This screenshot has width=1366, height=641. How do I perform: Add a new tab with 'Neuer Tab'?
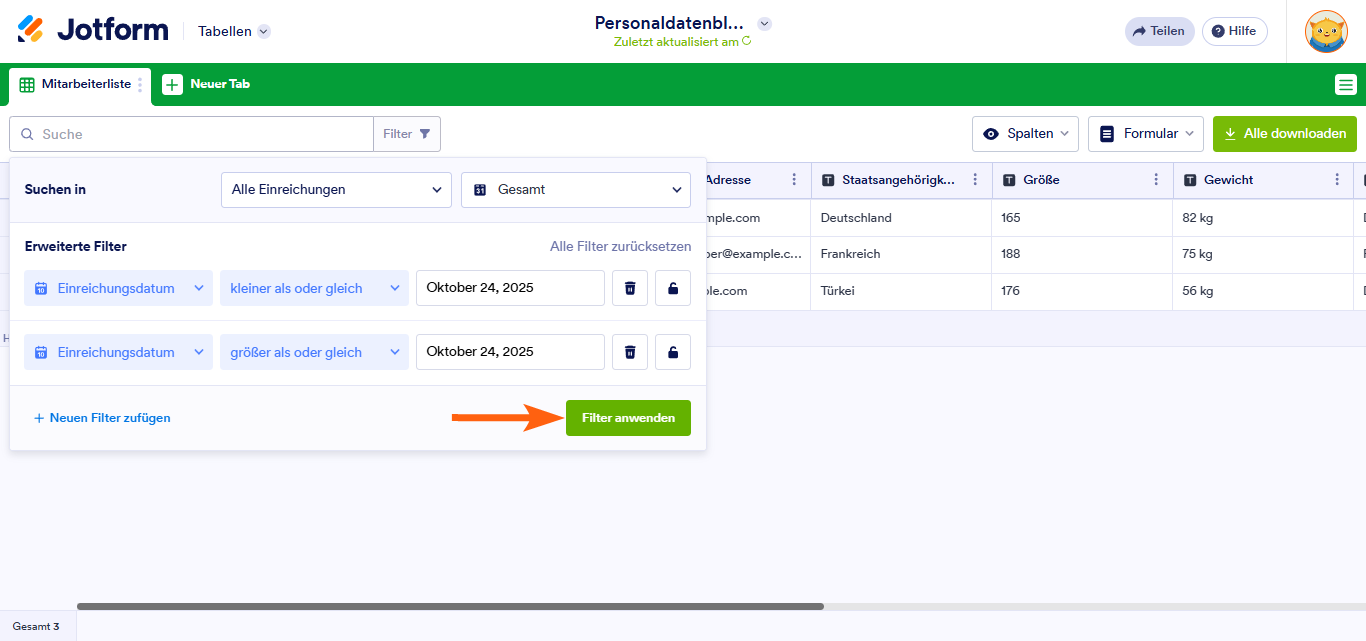pos(207,85)
